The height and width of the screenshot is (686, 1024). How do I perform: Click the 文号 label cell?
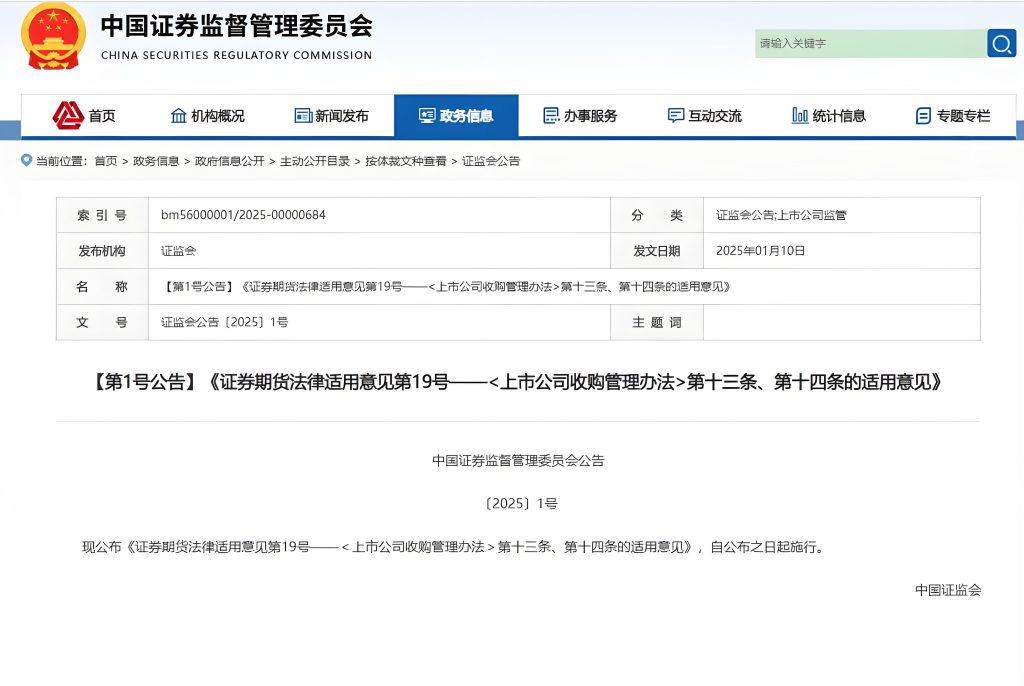tap(103, 323)
